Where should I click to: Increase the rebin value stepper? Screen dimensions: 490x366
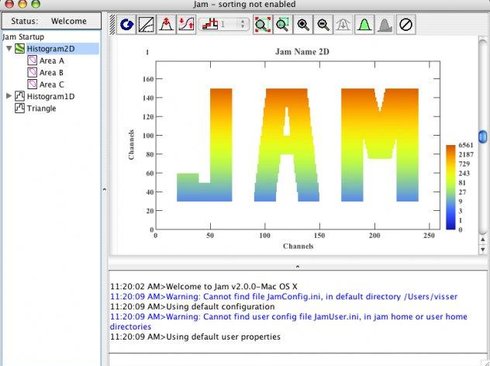coord(243,21)
